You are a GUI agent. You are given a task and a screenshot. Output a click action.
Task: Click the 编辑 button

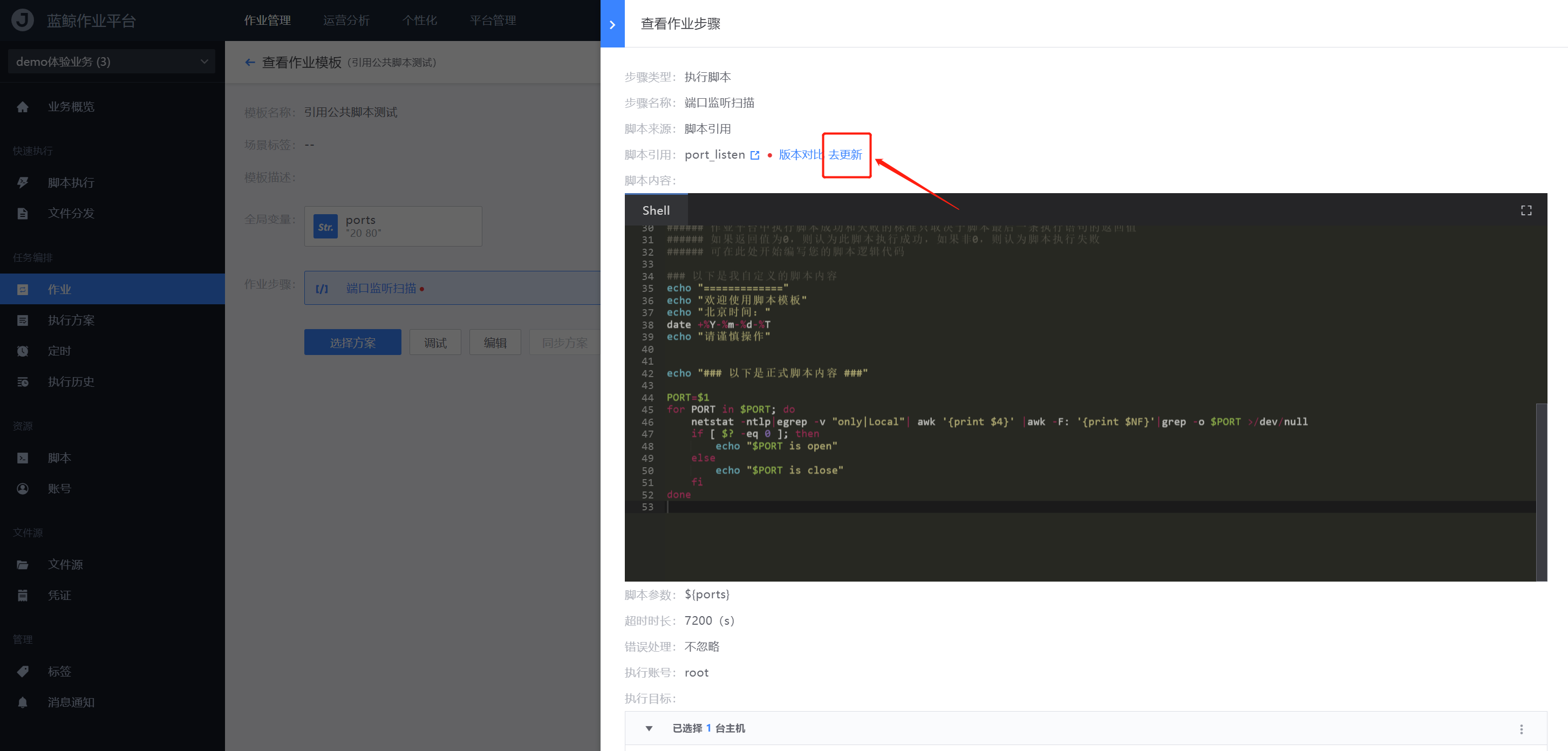tap(495, 343)
